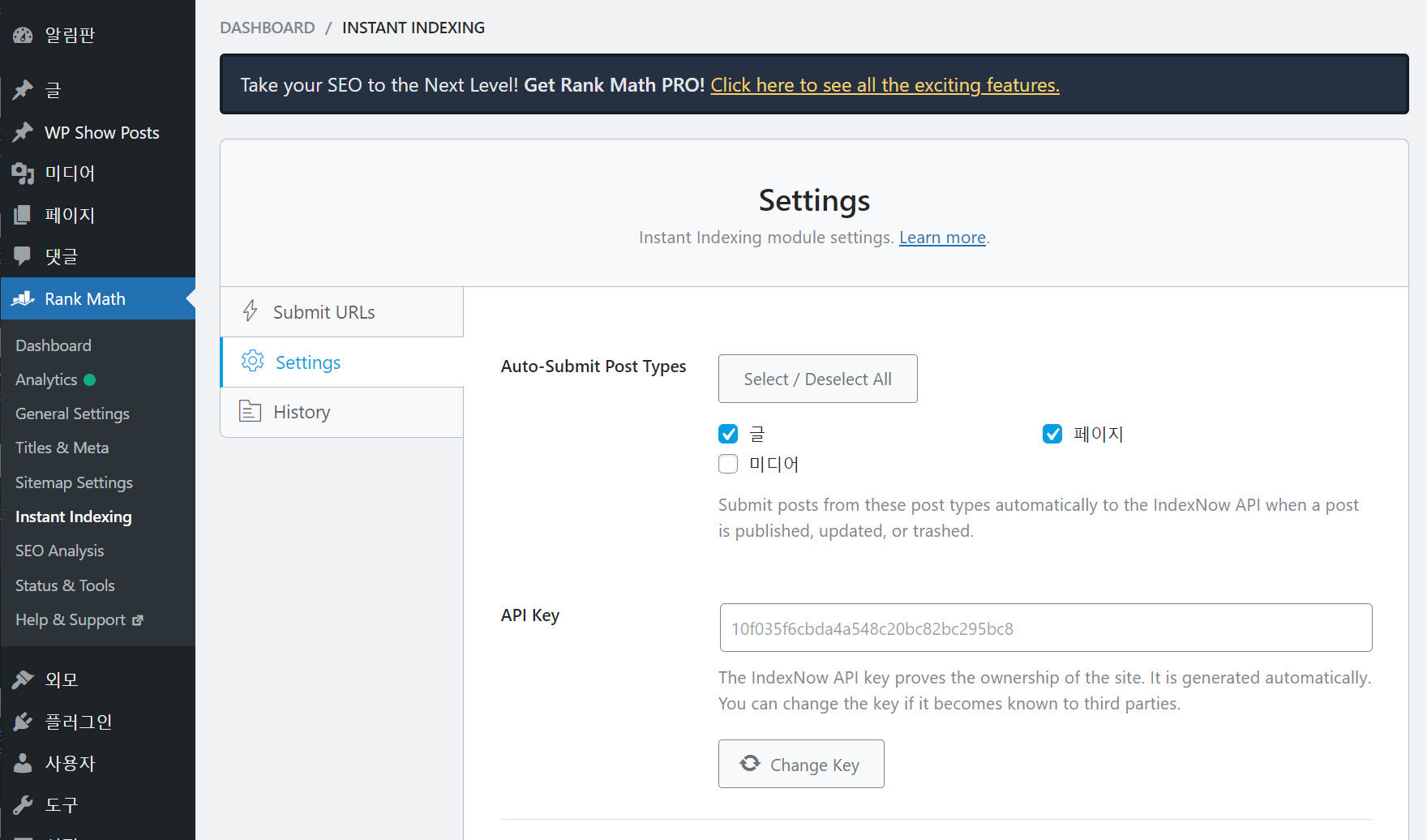Open SEO Analysis submenu item

click(x=59, y=551)
